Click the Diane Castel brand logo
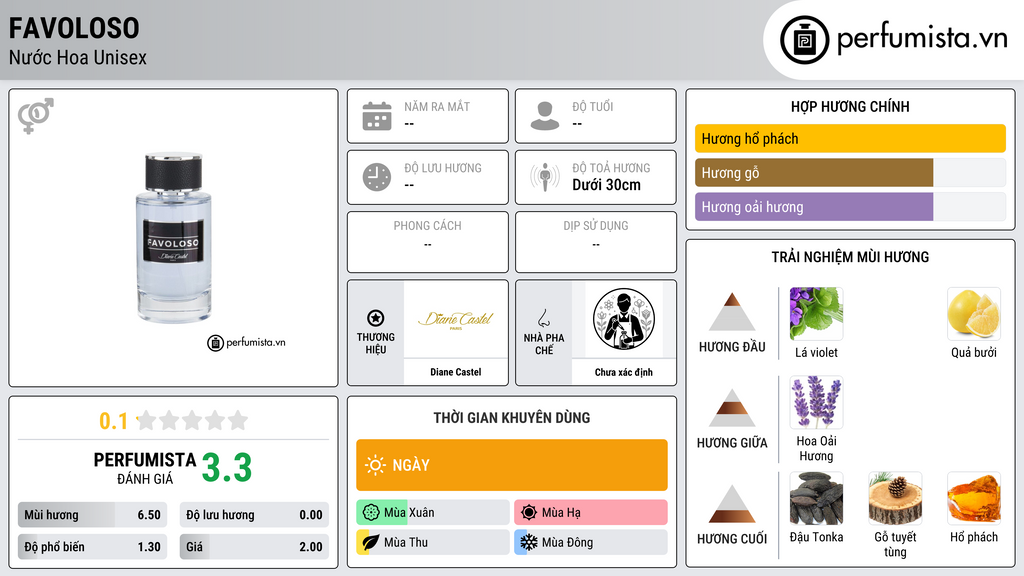 [456, 319]
